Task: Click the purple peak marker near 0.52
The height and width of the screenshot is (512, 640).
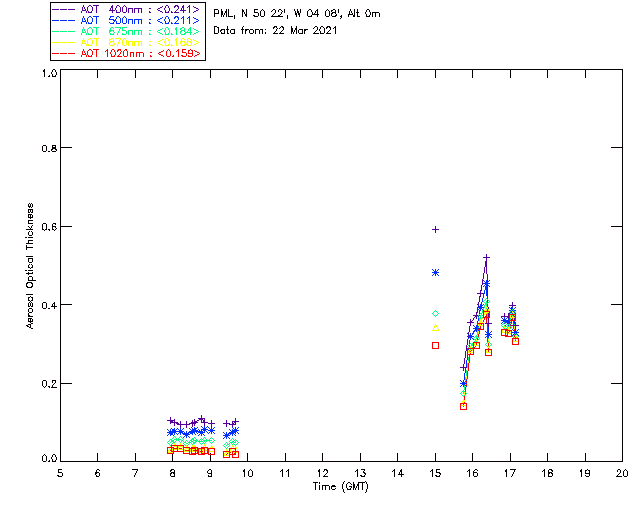Action: point(486,257)
